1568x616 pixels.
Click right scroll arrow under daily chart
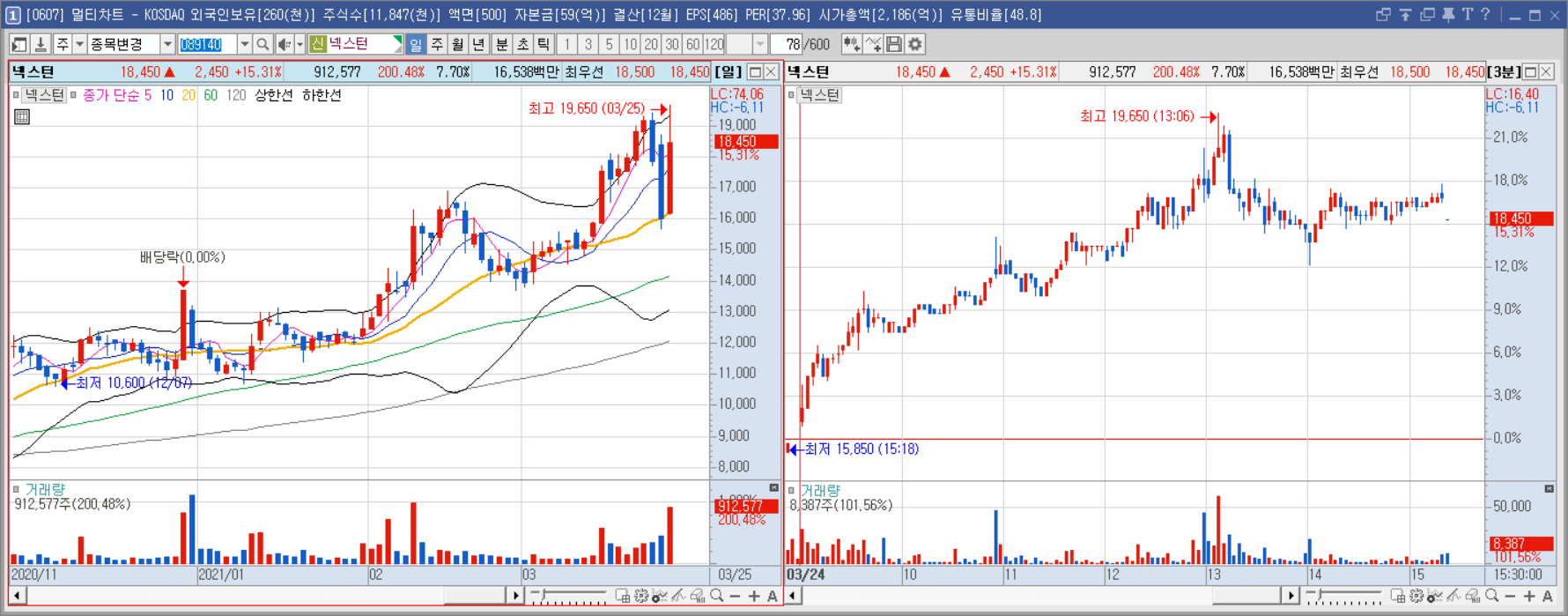pos(516,597)
